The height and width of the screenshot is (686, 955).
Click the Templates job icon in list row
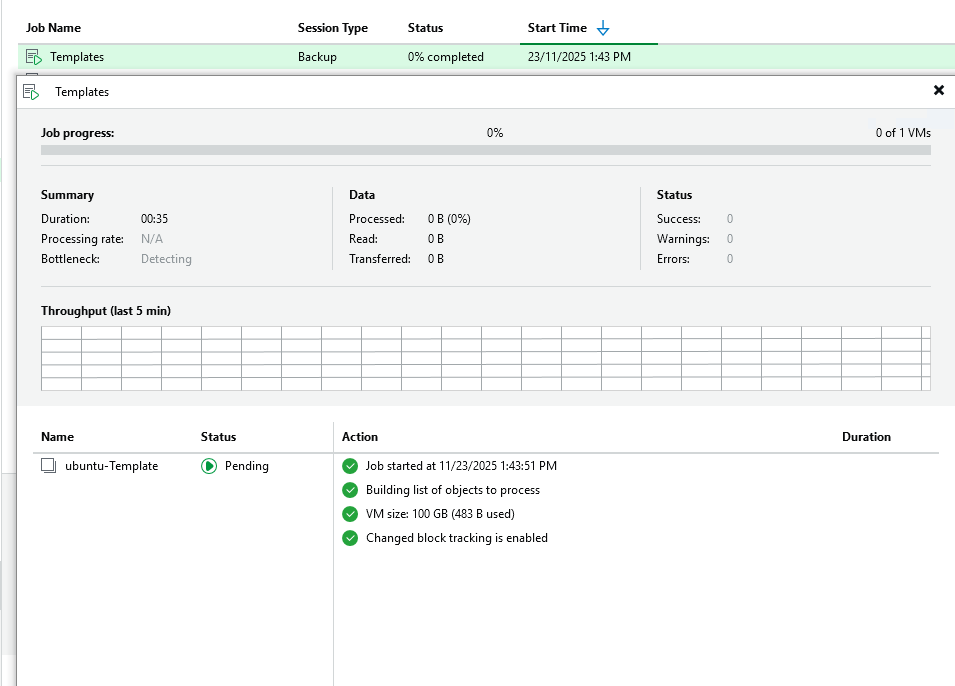point(33,57)
